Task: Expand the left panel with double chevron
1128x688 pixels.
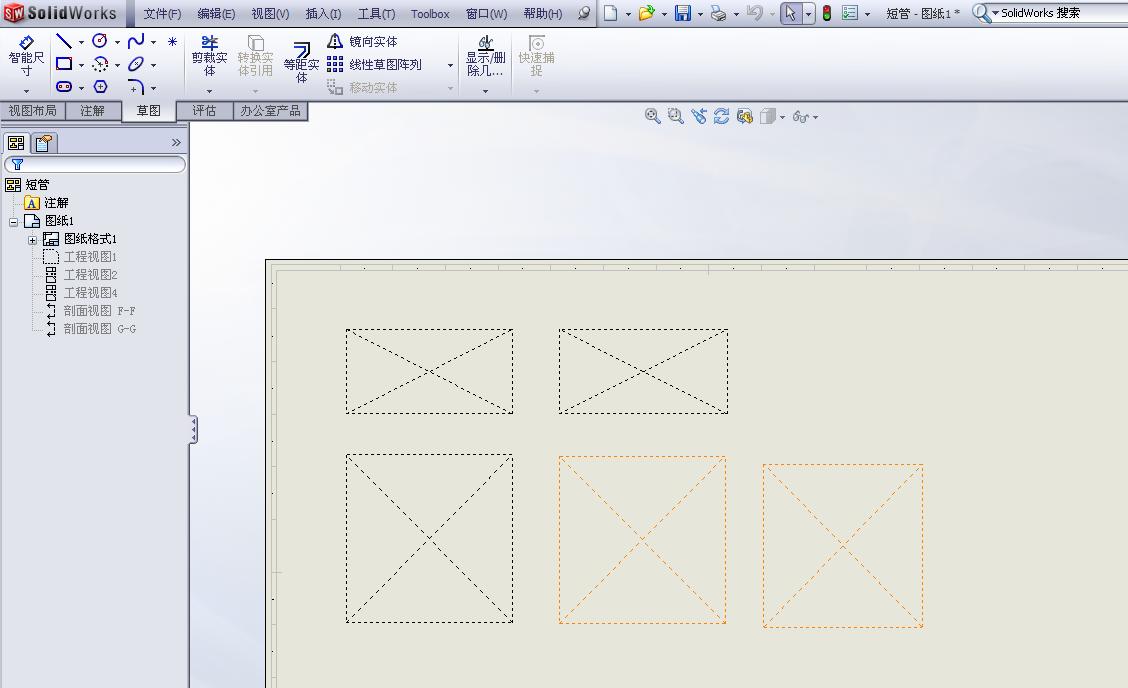Action: [x=176, y=142]
